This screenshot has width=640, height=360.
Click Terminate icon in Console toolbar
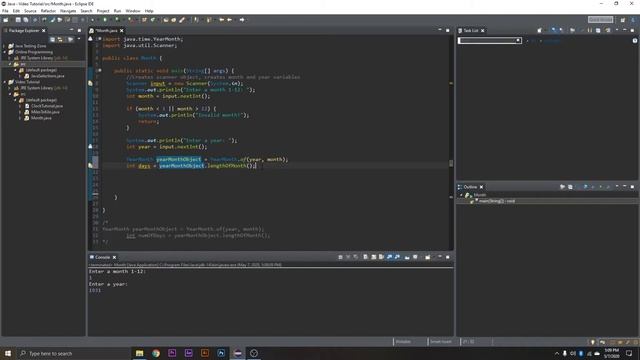[x=340, y=257]
